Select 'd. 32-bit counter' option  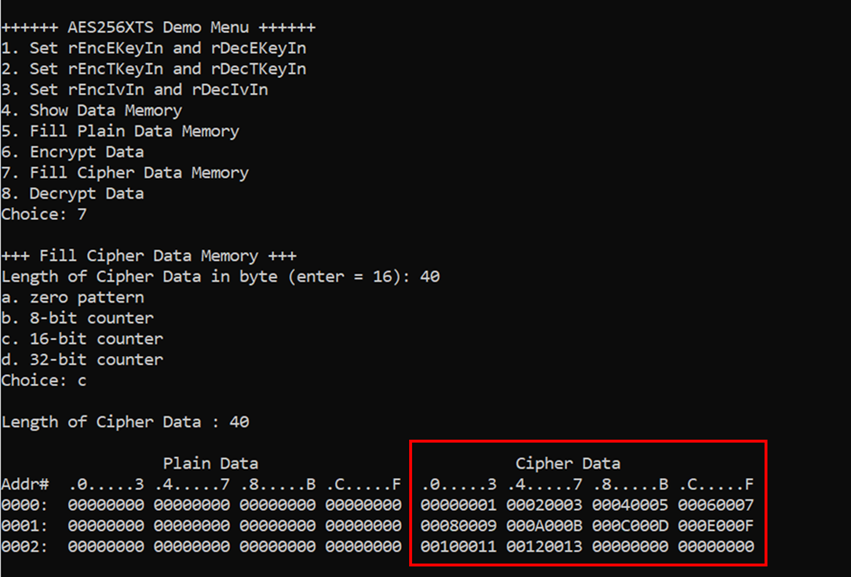point(82,359)
